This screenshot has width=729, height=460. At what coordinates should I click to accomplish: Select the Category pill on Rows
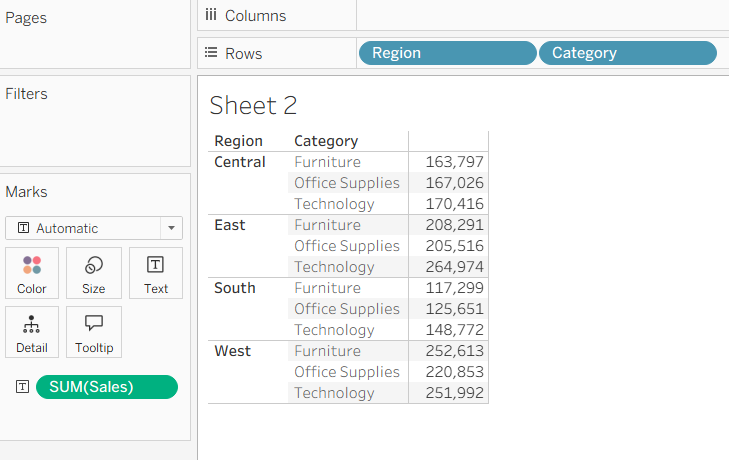point(627,53)
